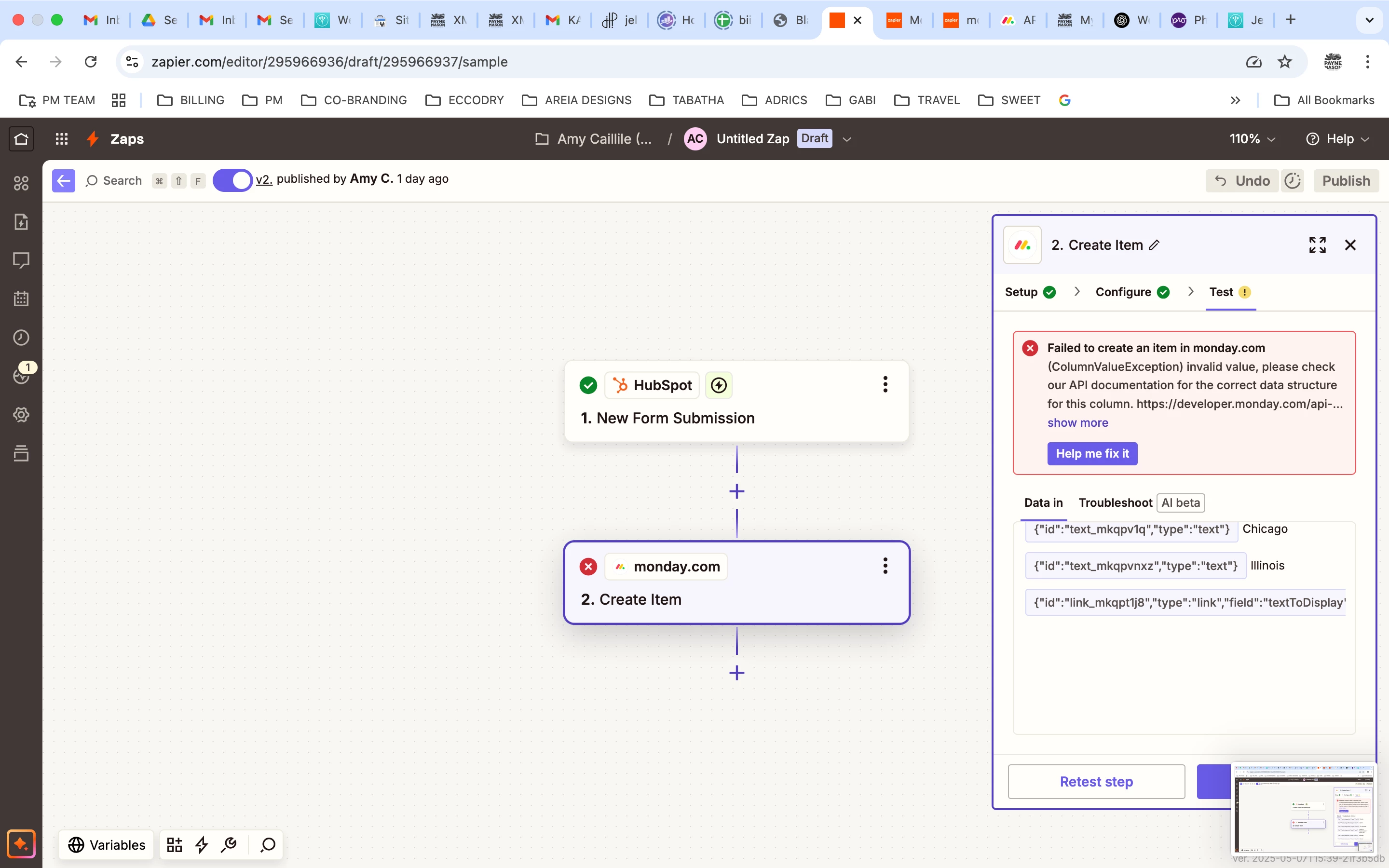Switch to the Configure tab
1389x868 pixels.
[x=1132, y=292]
